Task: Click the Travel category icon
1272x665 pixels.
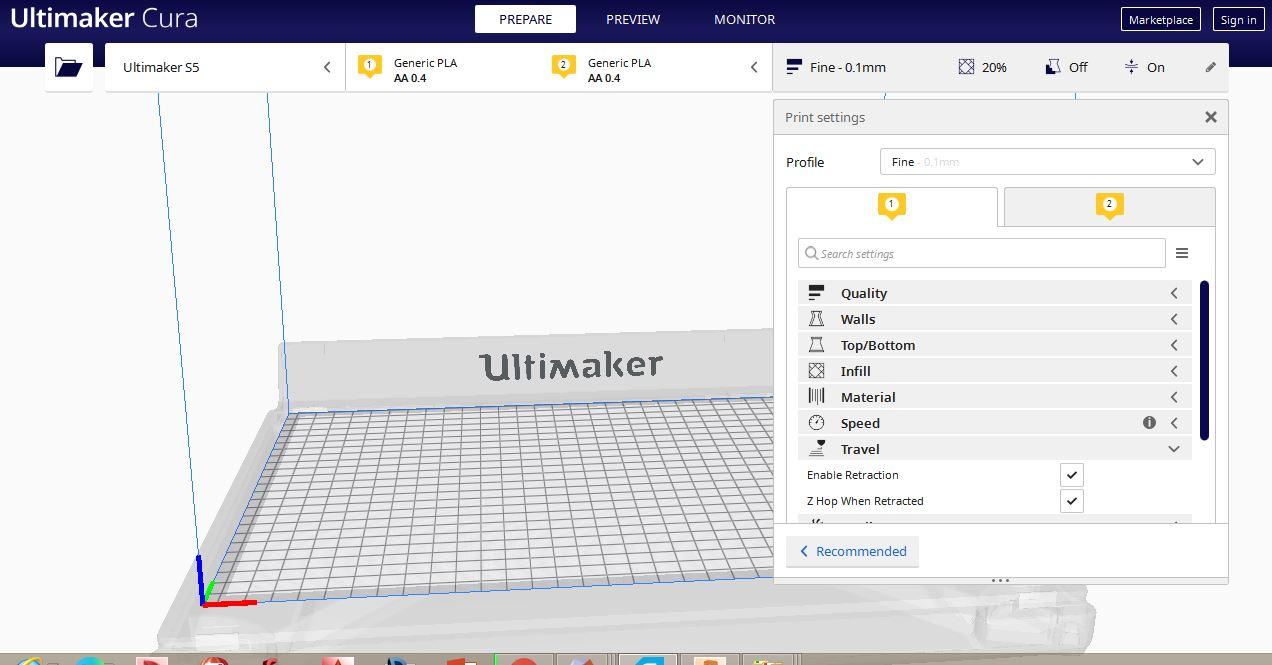Action: (x=816, y=449)
